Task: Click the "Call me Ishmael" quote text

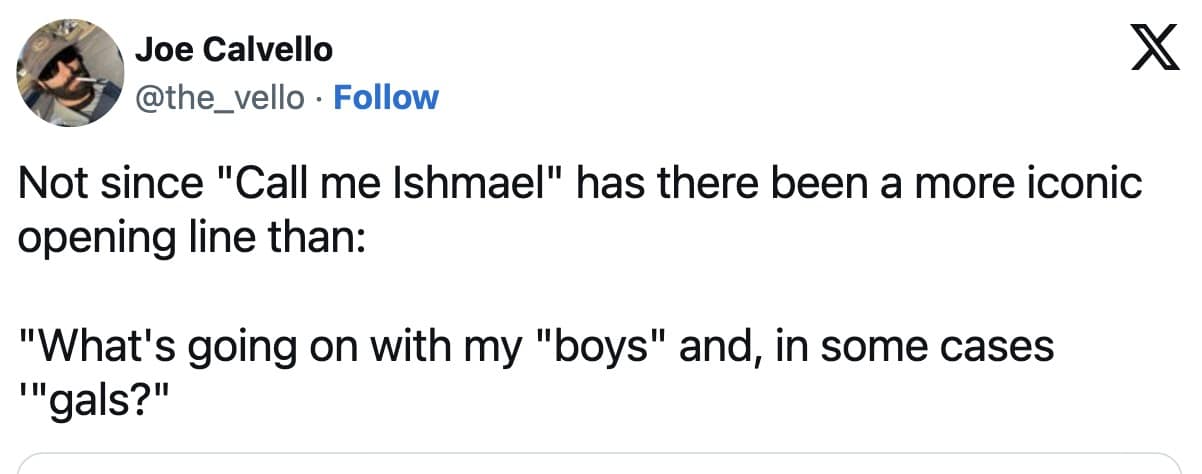Action: [x=390, y=186]
